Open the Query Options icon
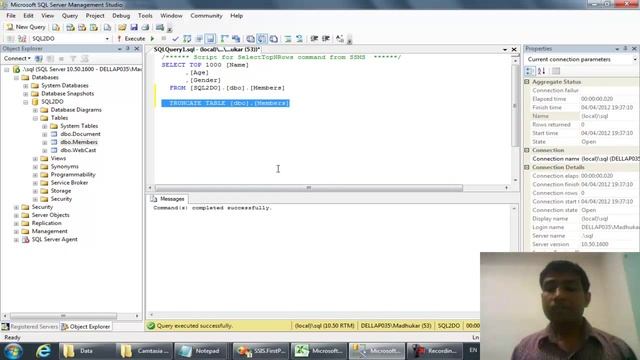Viewport: 640px width, 360px height. tap(199, 39)
